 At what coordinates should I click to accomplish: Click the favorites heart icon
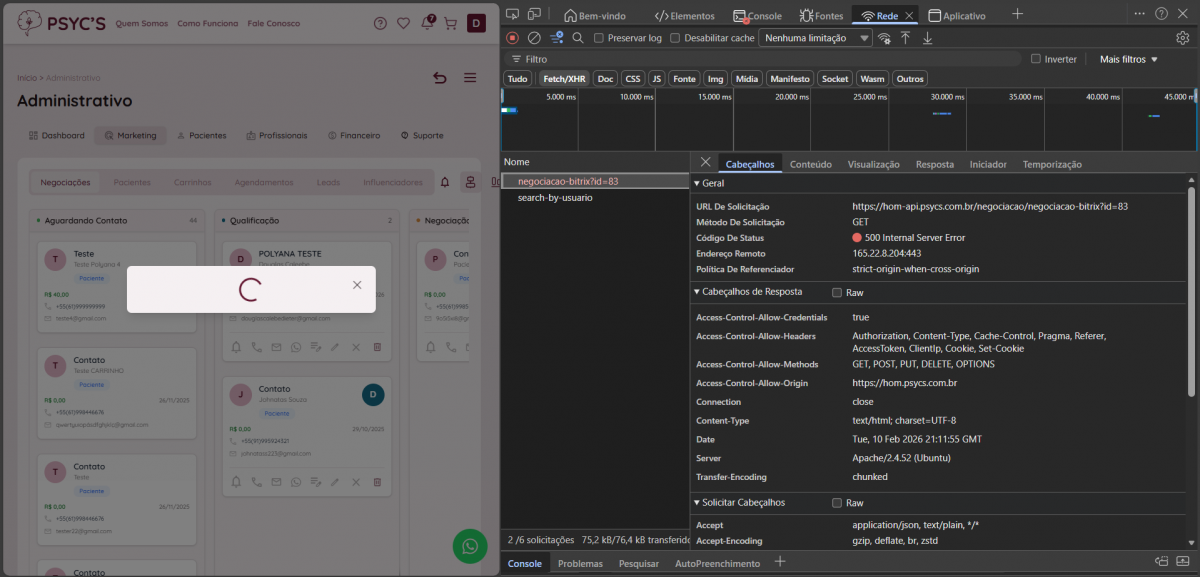404,23
